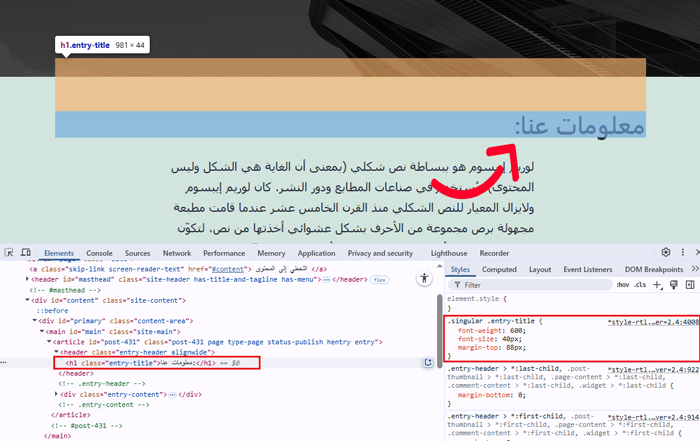The width and height of the screenshot is (700, 441).
Task: Expand the header#masthead node
Action: click(27, 279)
